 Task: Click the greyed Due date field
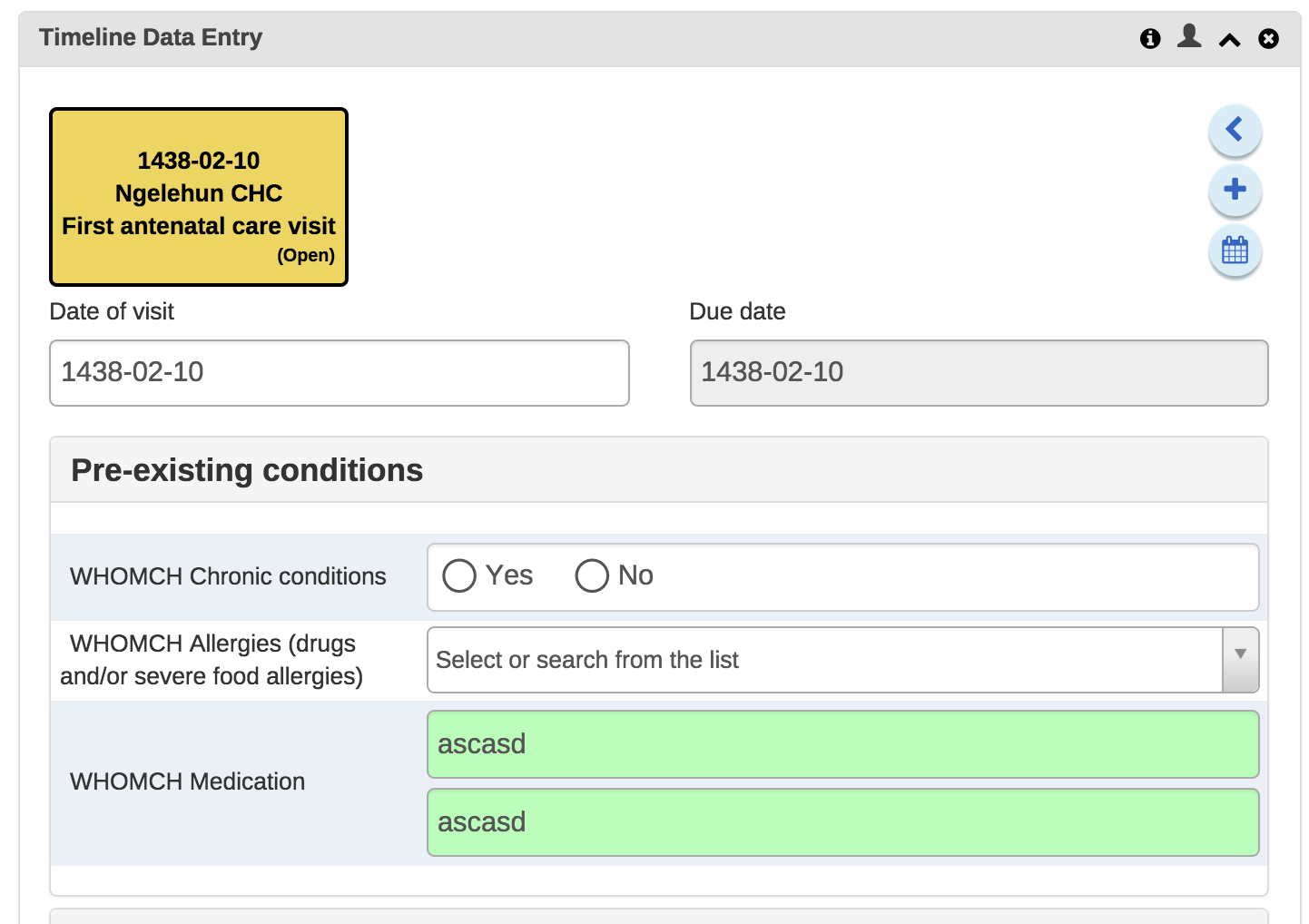coord(979,373)
